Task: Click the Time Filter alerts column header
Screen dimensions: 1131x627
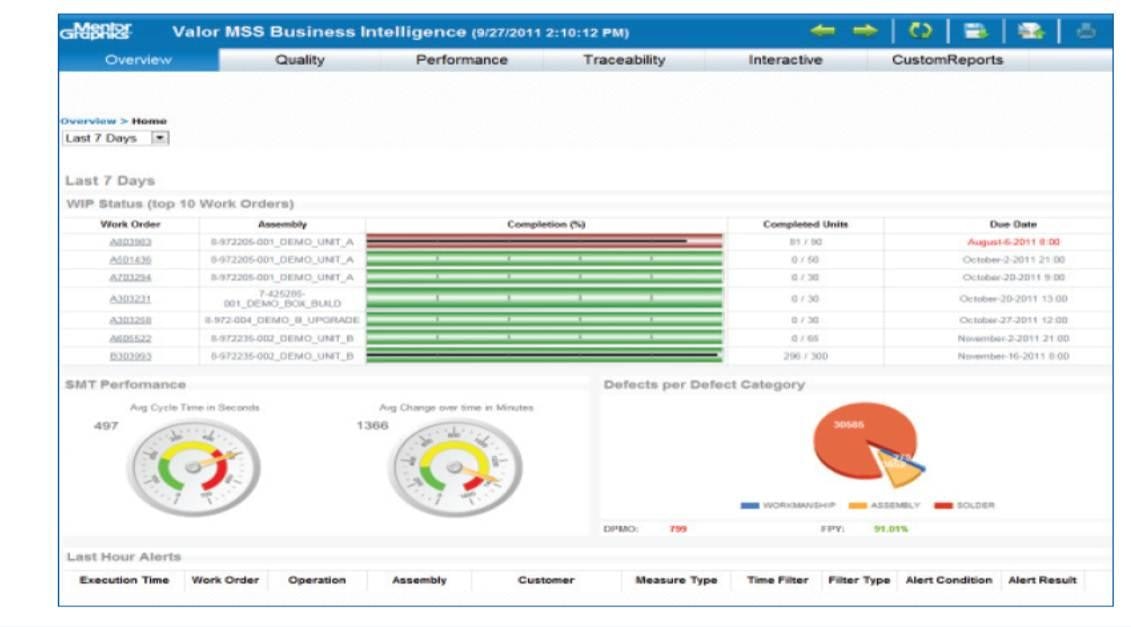Action: point(778,580)
